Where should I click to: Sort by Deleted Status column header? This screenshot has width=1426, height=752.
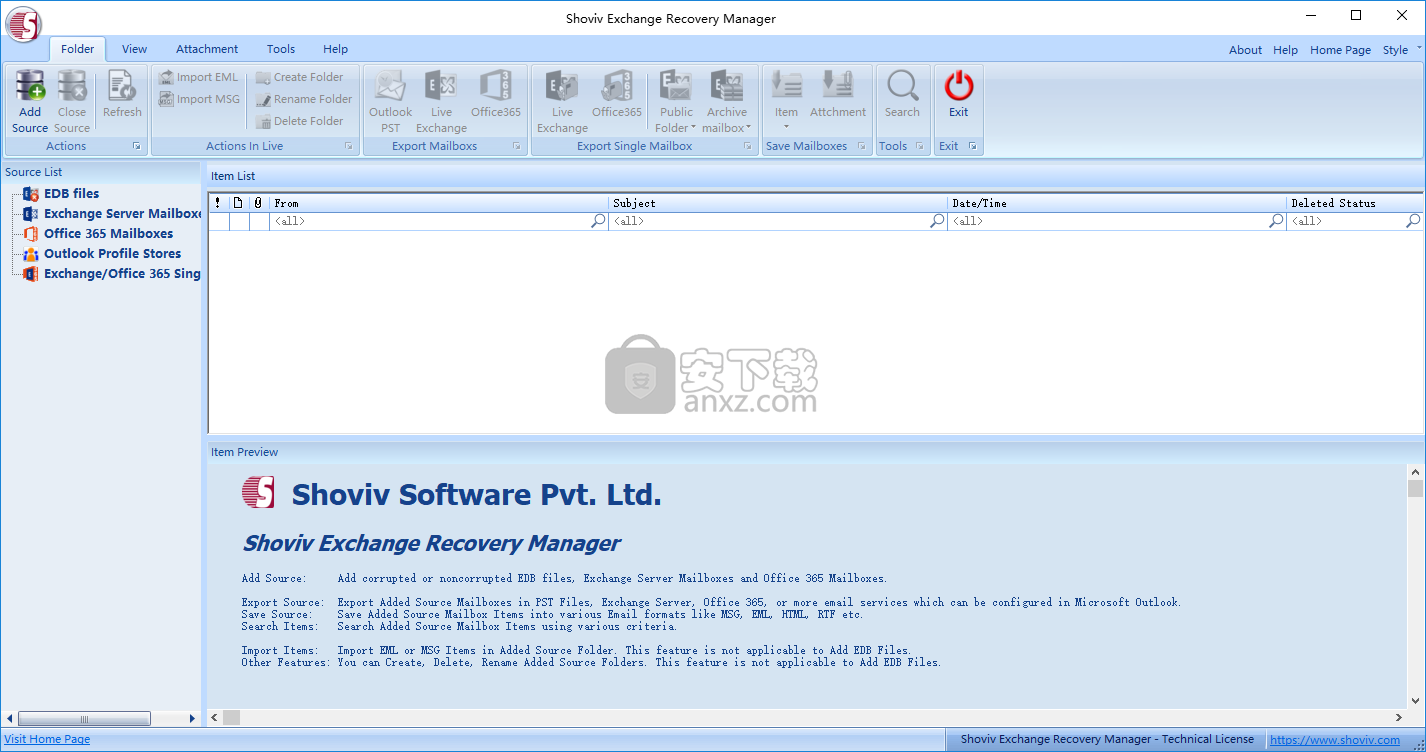coord(1355,203)
